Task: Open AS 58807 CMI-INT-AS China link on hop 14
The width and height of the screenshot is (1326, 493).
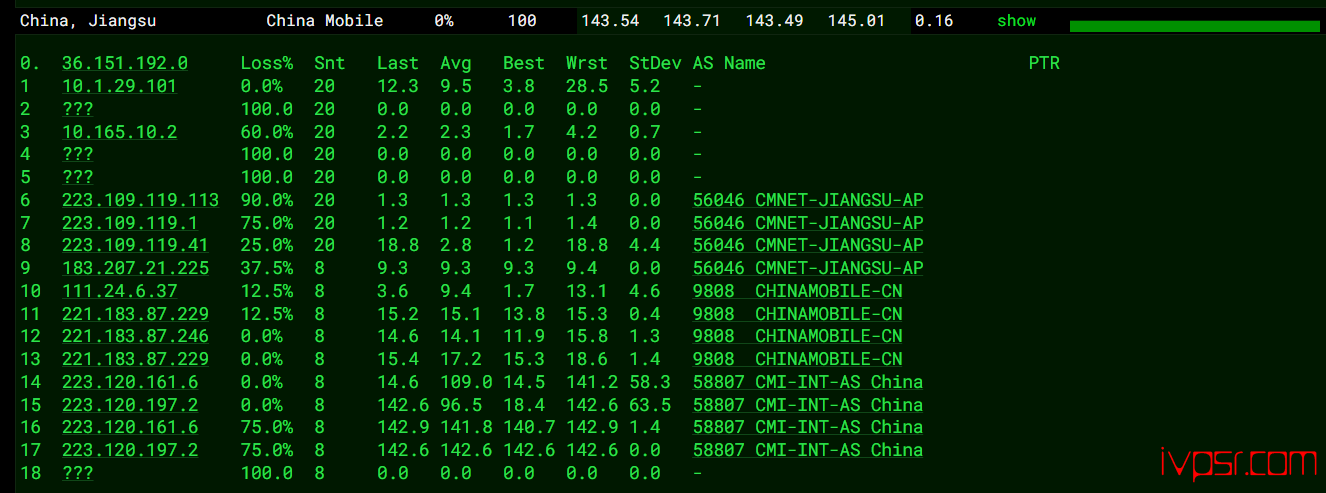Action: pyautogui.click(x=808, y=382)
